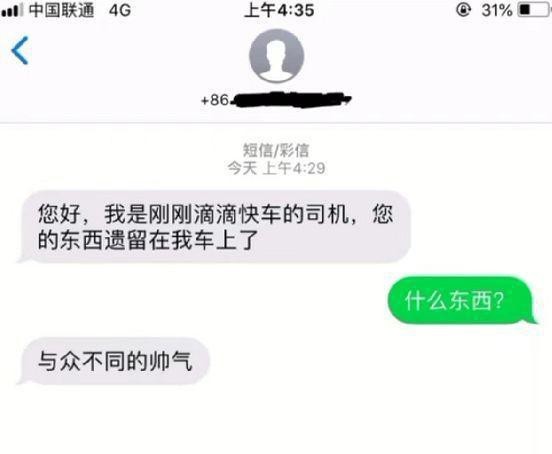Tap the 上午4:35 status bar clock
The width and height of the screenshot is (552, 454).
[279, 10]
